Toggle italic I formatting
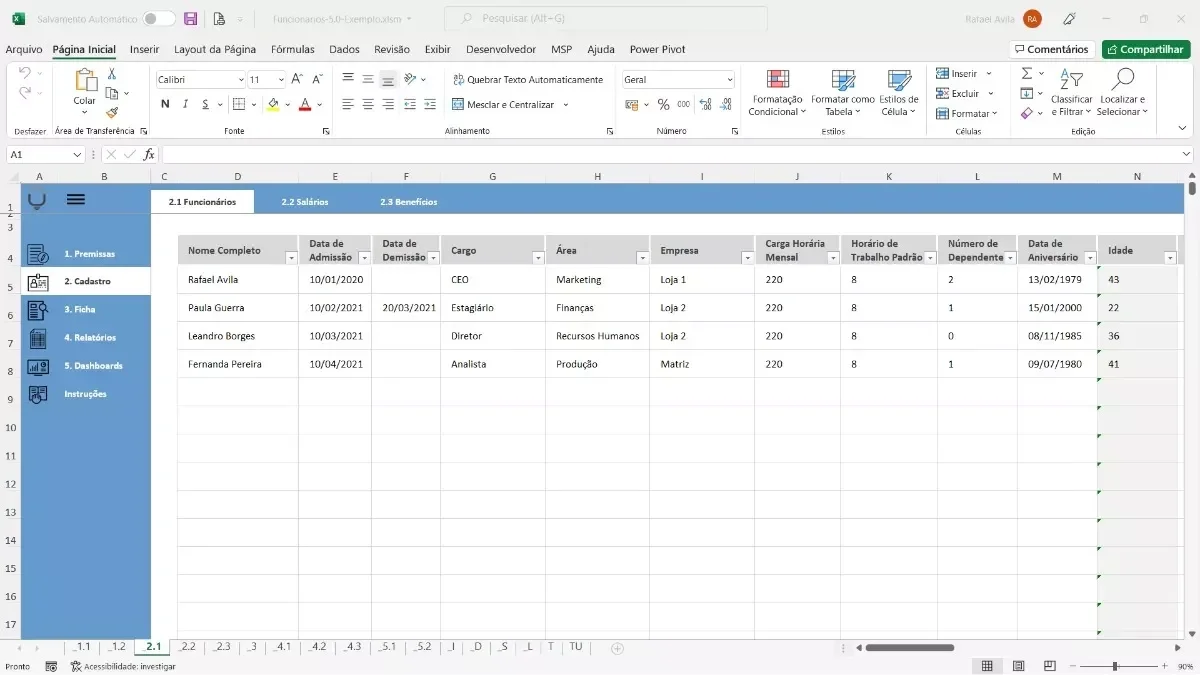 pyautogui.click(x=186, y=104)
